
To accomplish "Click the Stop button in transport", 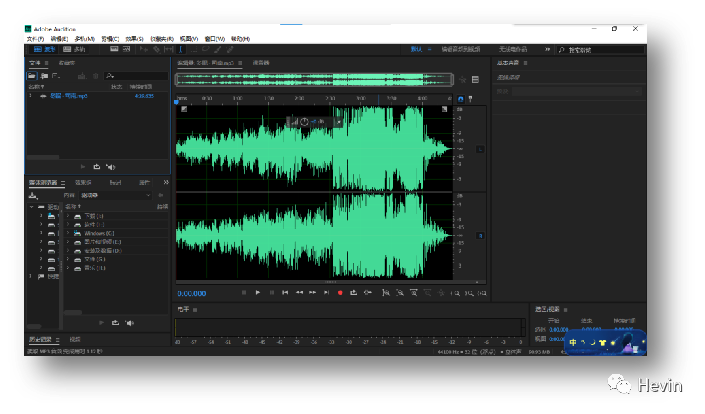I will (244, 293).
